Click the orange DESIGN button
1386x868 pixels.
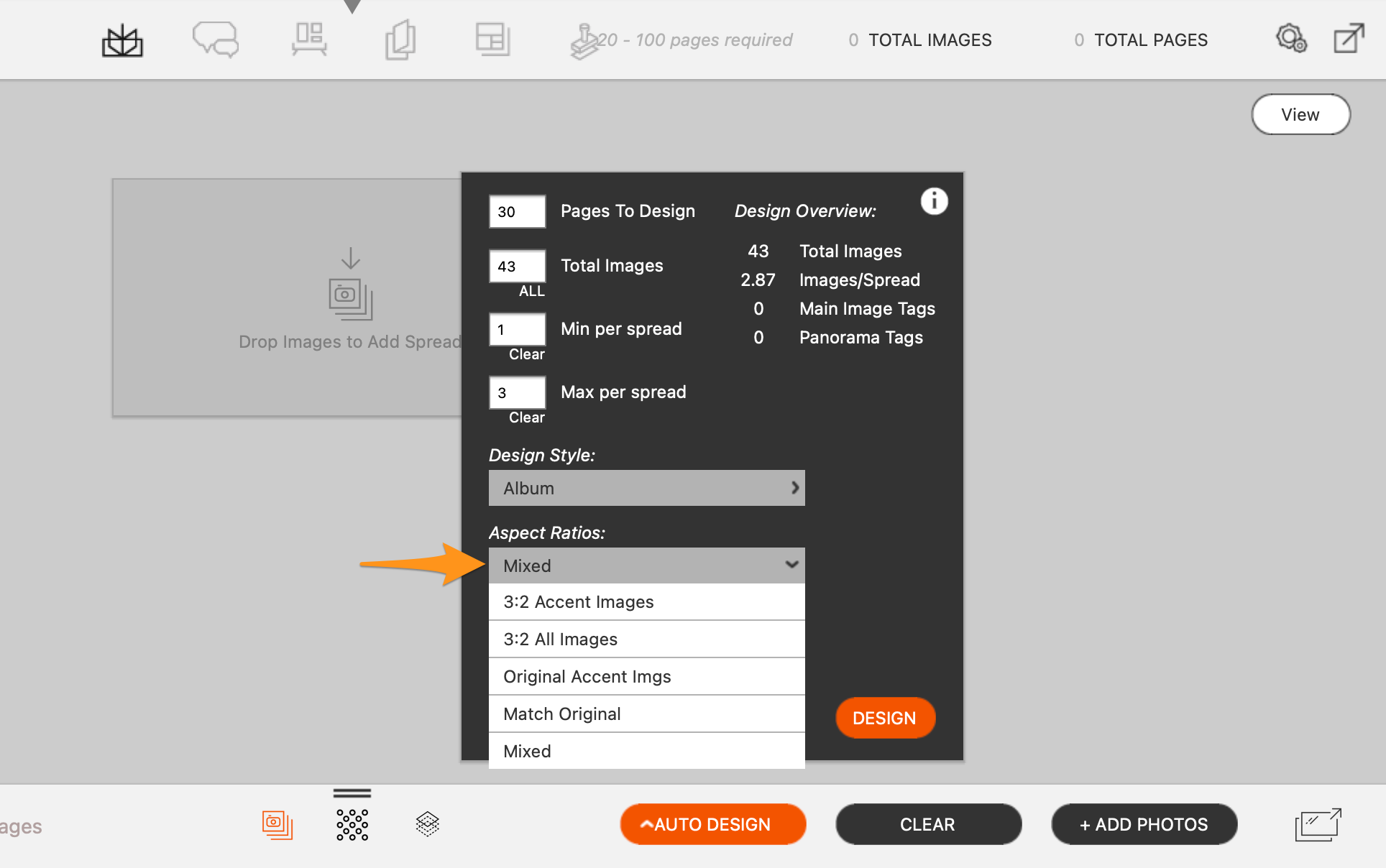pyautogui.click(x=885, y=718)
